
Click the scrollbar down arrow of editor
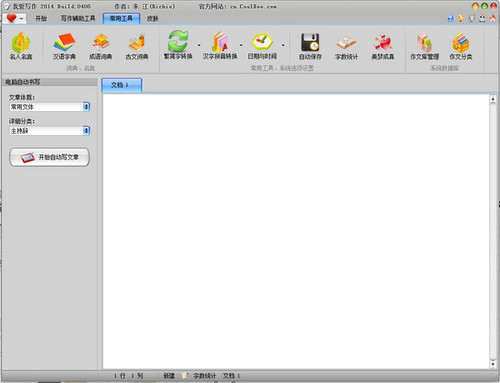[x=493, y=364]
